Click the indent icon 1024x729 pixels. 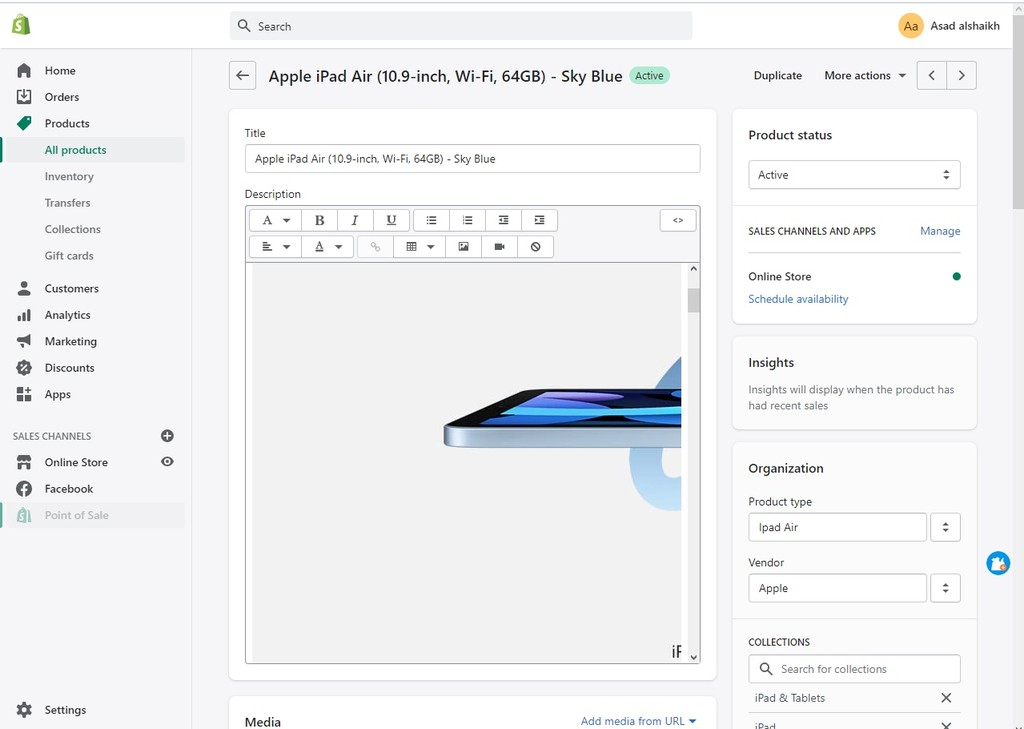(x=539, y=220)
